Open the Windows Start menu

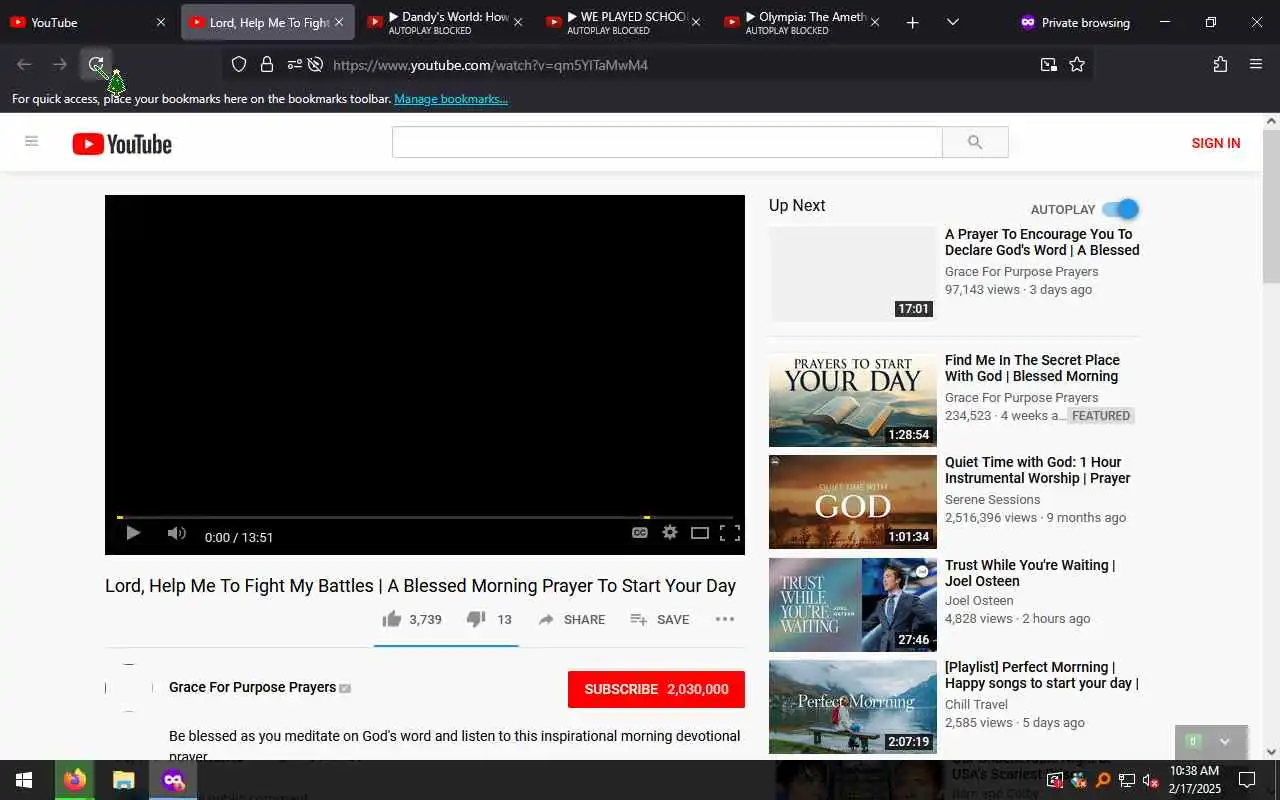point(24,780)
